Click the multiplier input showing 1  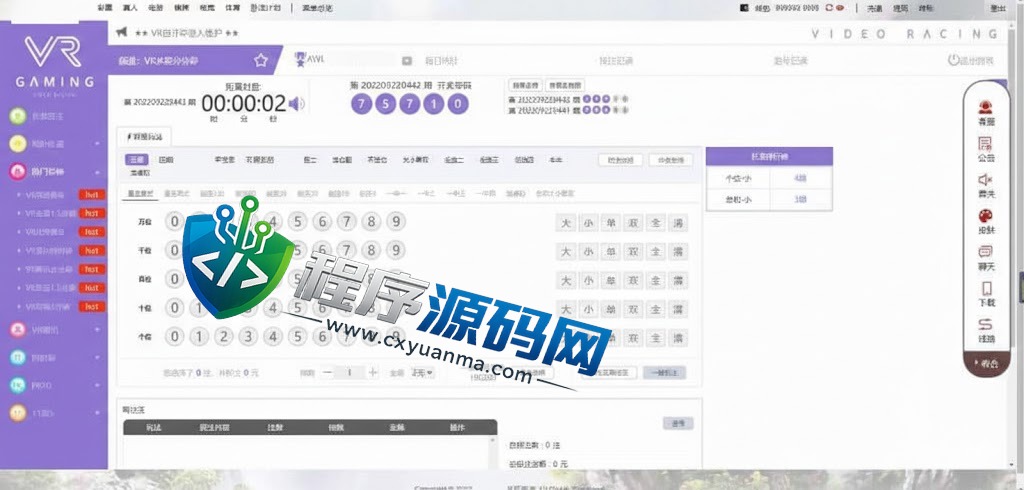350,372
